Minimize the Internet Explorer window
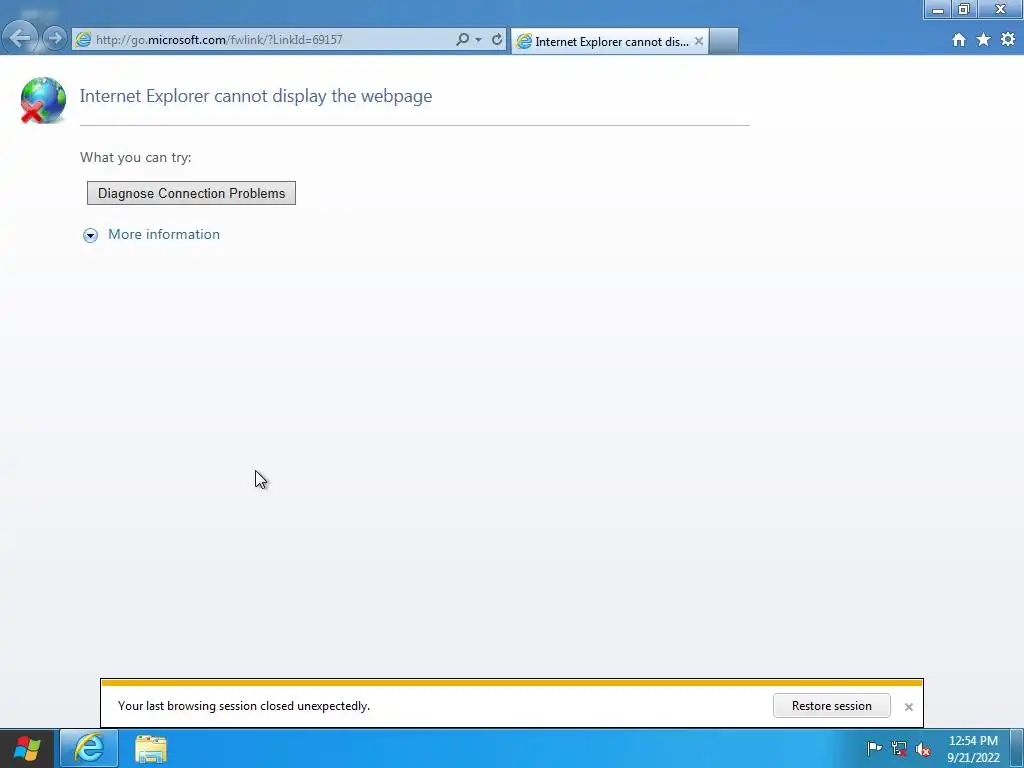This screenshot has width=1024, height=768. (938, 9)
